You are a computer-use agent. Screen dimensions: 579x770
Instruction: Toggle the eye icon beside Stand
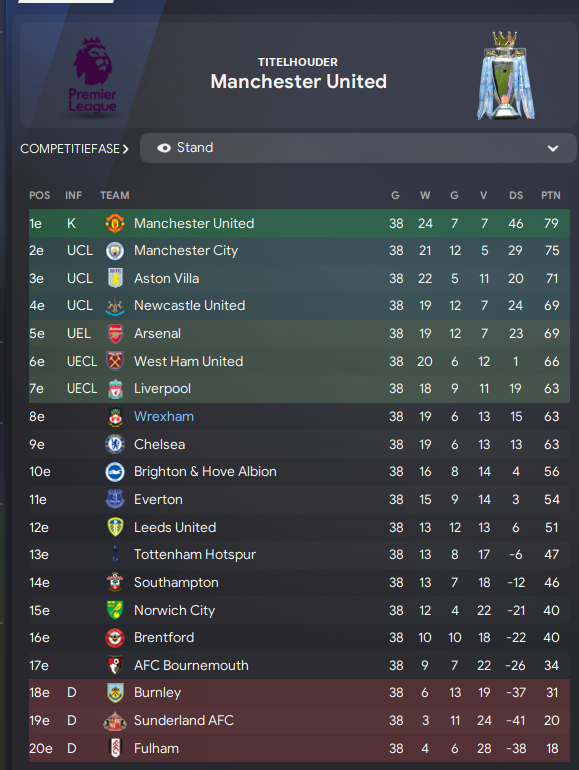coord(164,148)
